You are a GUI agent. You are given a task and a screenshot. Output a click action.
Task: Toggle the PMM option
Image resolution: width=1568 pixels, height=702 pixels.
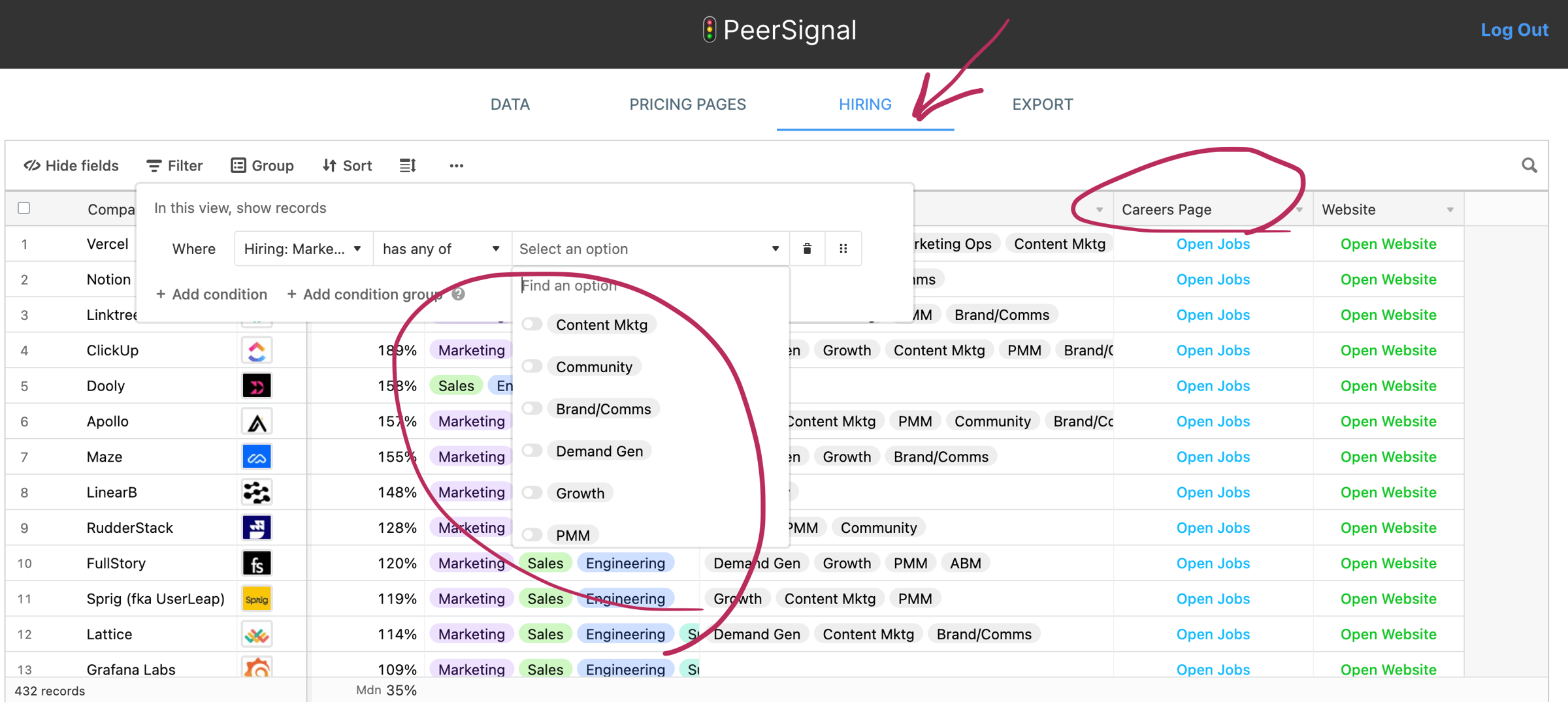coord(532,535)
